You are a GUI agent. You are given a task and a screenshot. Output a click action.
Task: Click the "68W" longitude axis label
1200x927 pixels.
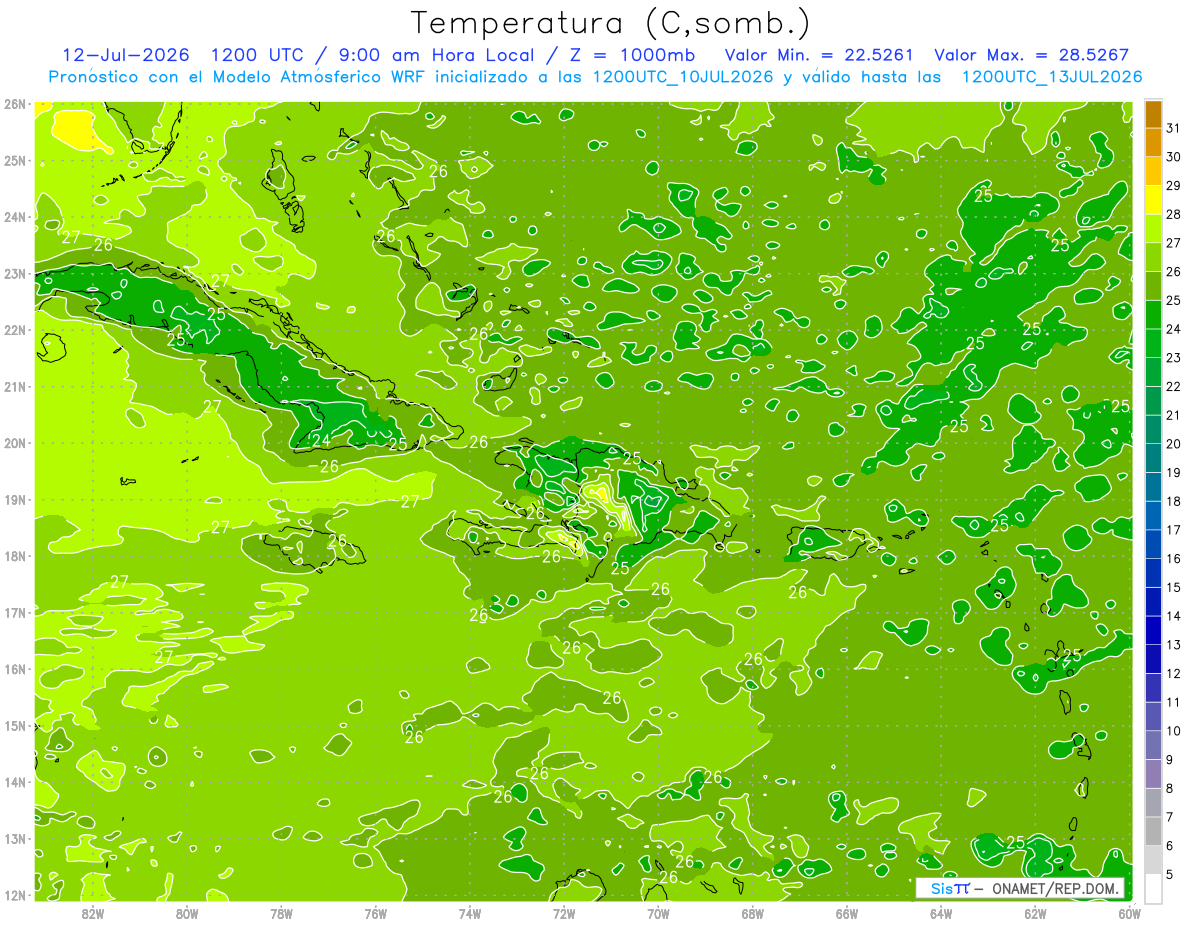(753, 913)
